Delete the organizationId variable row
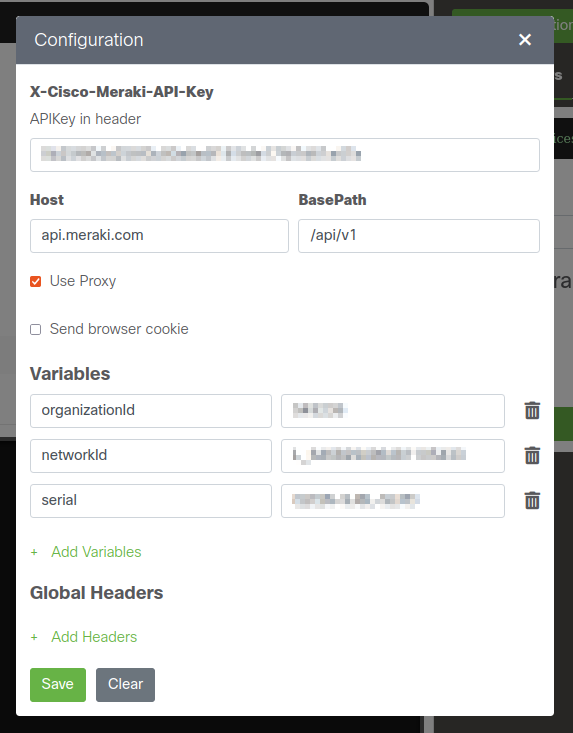Screen dimensions: 573x733 [532, 410]
